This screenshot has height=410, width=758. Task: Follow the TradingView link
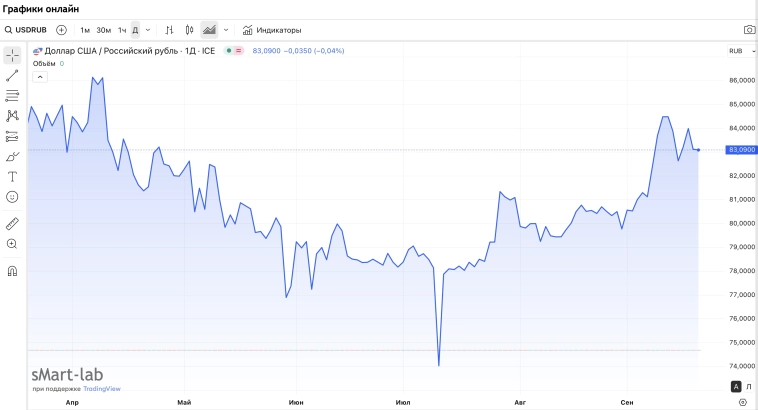101,388
